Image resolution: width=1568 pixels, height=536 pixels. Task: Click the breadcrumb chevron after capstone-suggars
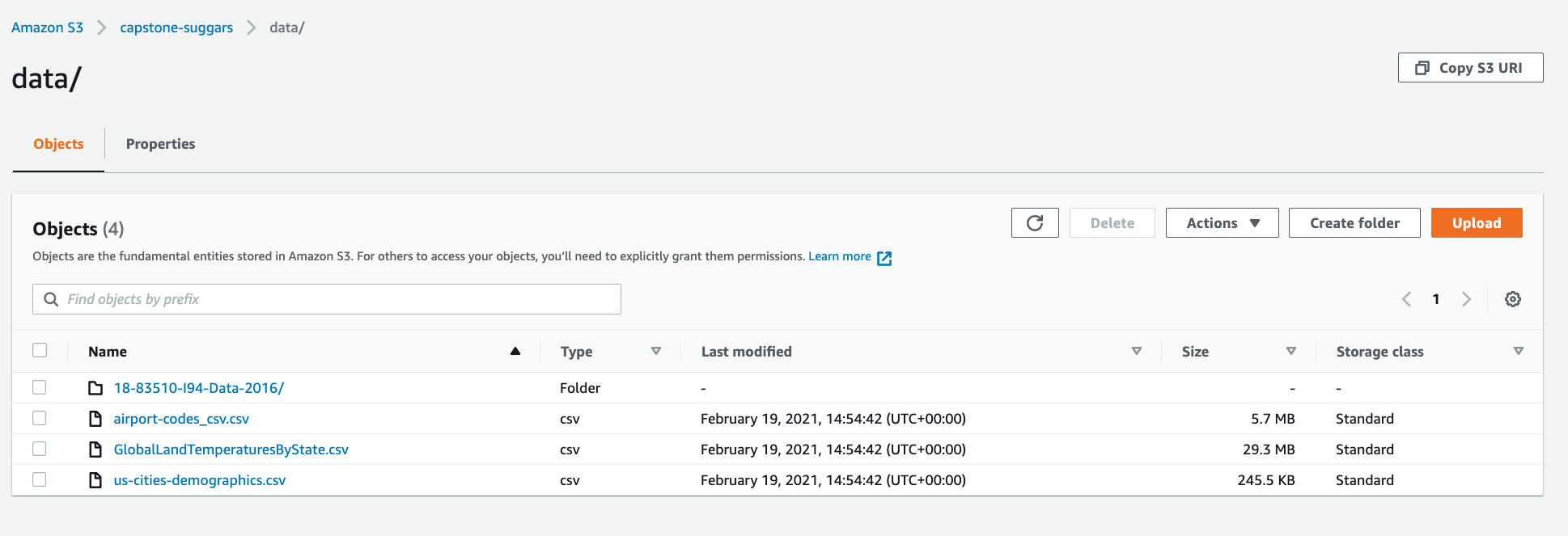coord(251,27)
